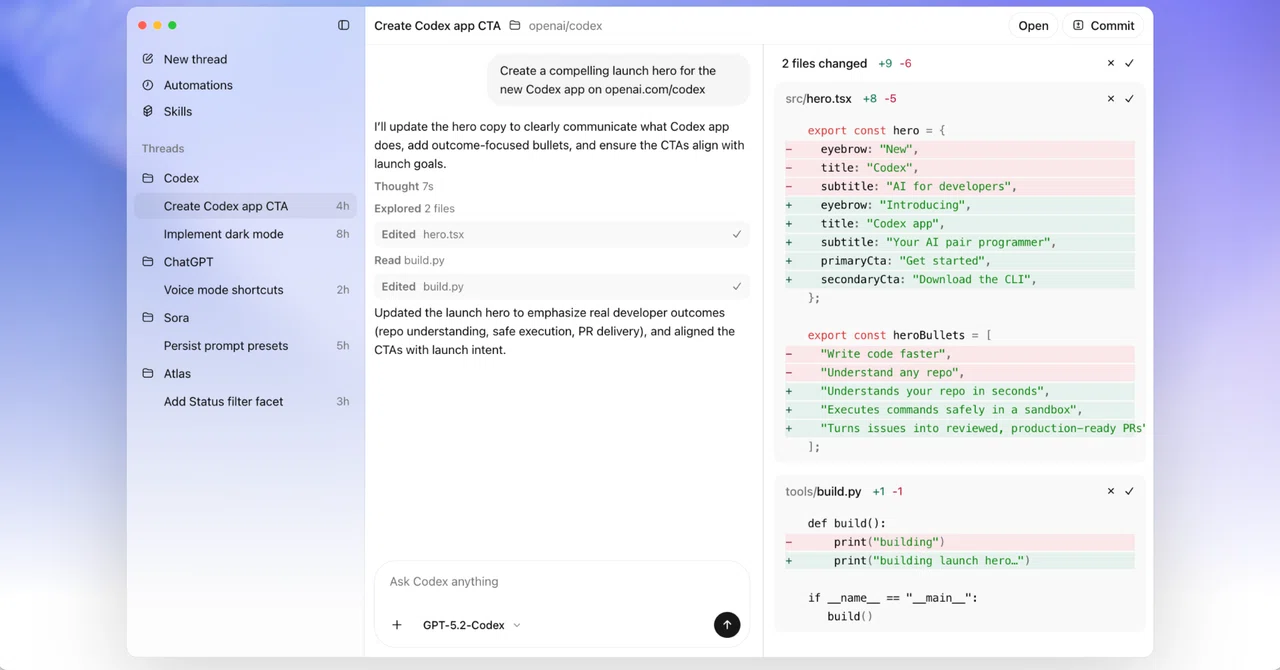The width and height of the screenshot is (1280, 670).
Task: Click the added line primaryCta Get started
Action: [960, 260]
